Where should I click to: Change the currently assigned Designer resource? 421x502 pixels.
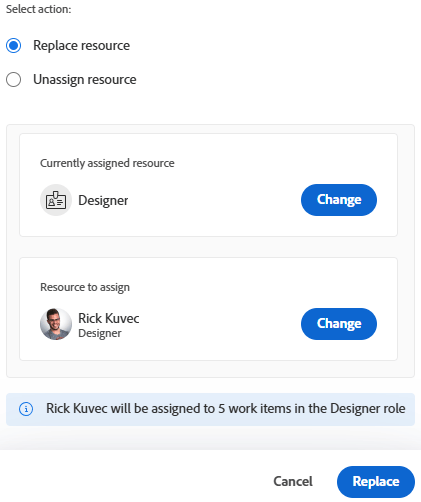(339, 200)
